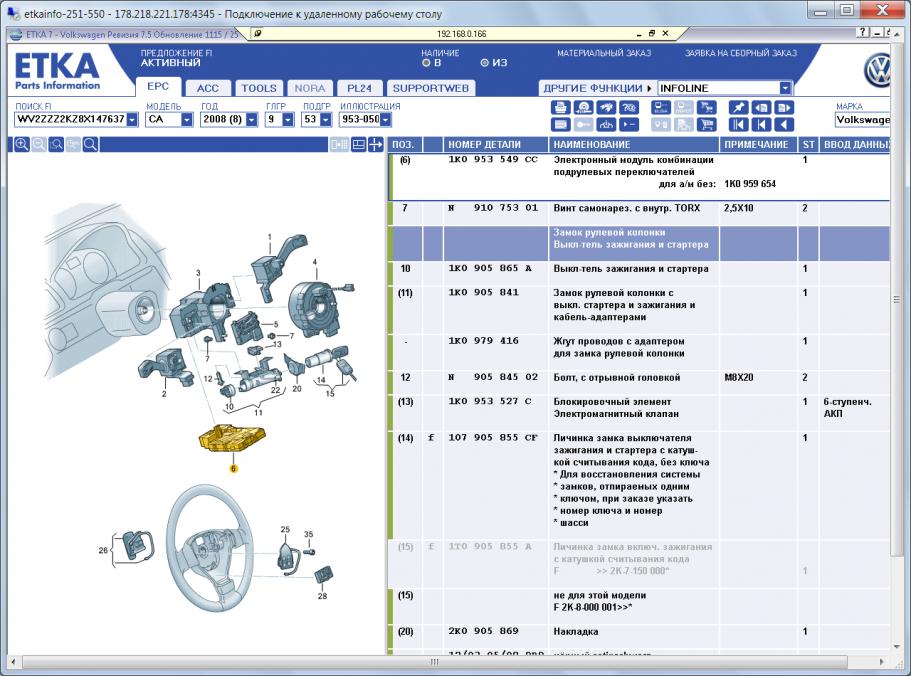Open the ГОД '2008 (8)' dropdown
Screen dimensions: 911x676
(251, 120)
